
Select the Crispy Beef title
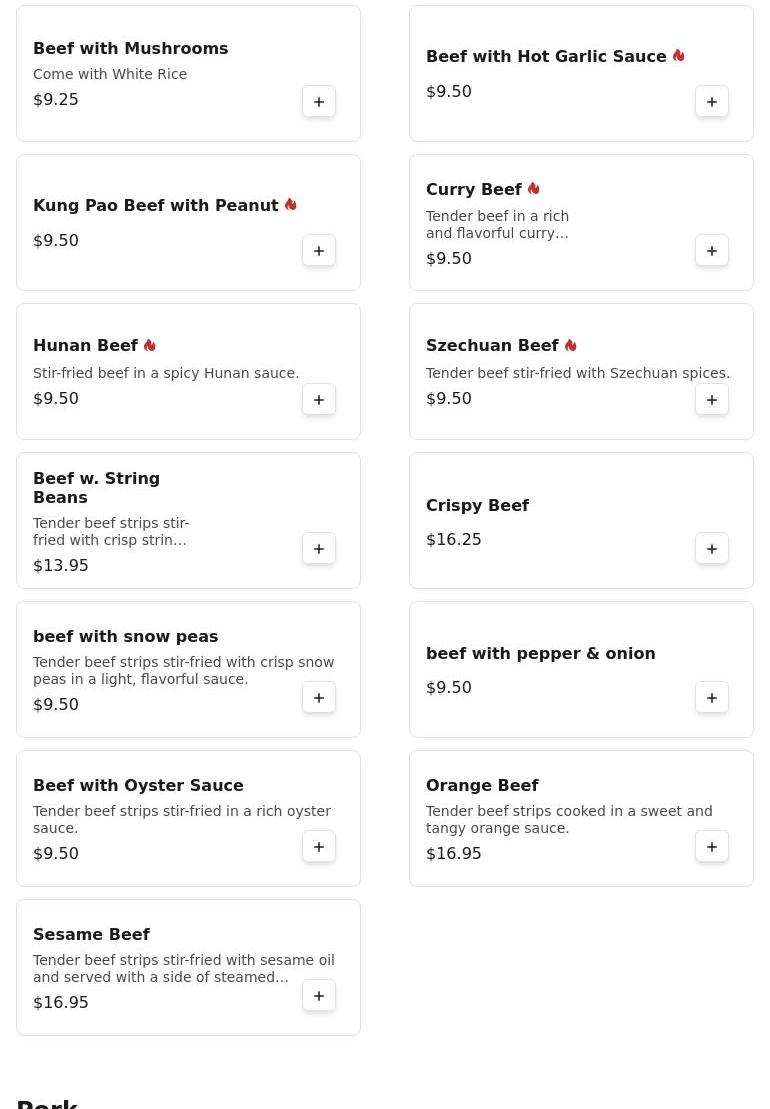[477, 505]
